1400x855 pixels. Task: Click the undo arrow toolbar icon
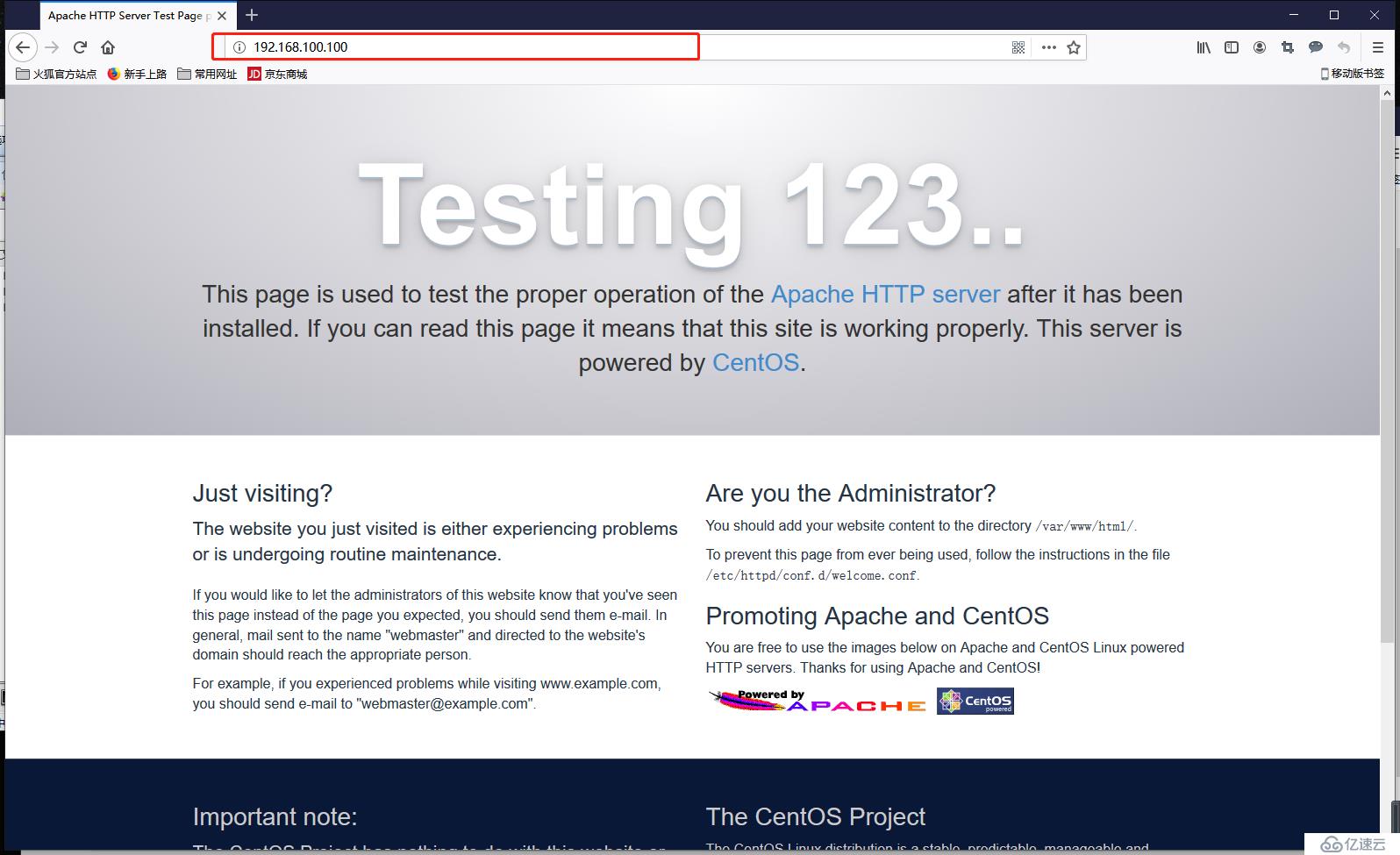click(1344, 47)
